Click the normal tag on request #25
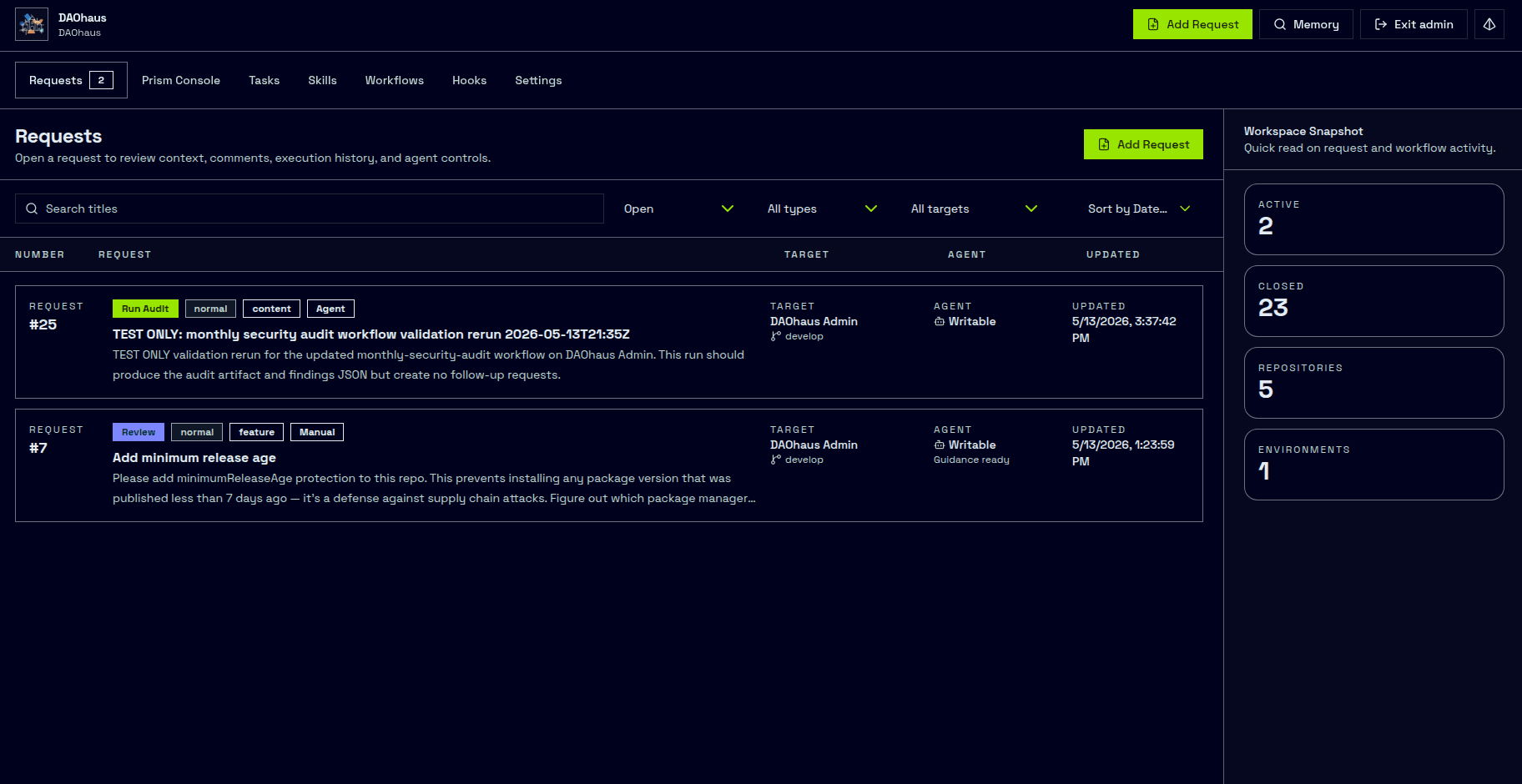This screenshot has width=1522, height=784. (x=210, y=309)
